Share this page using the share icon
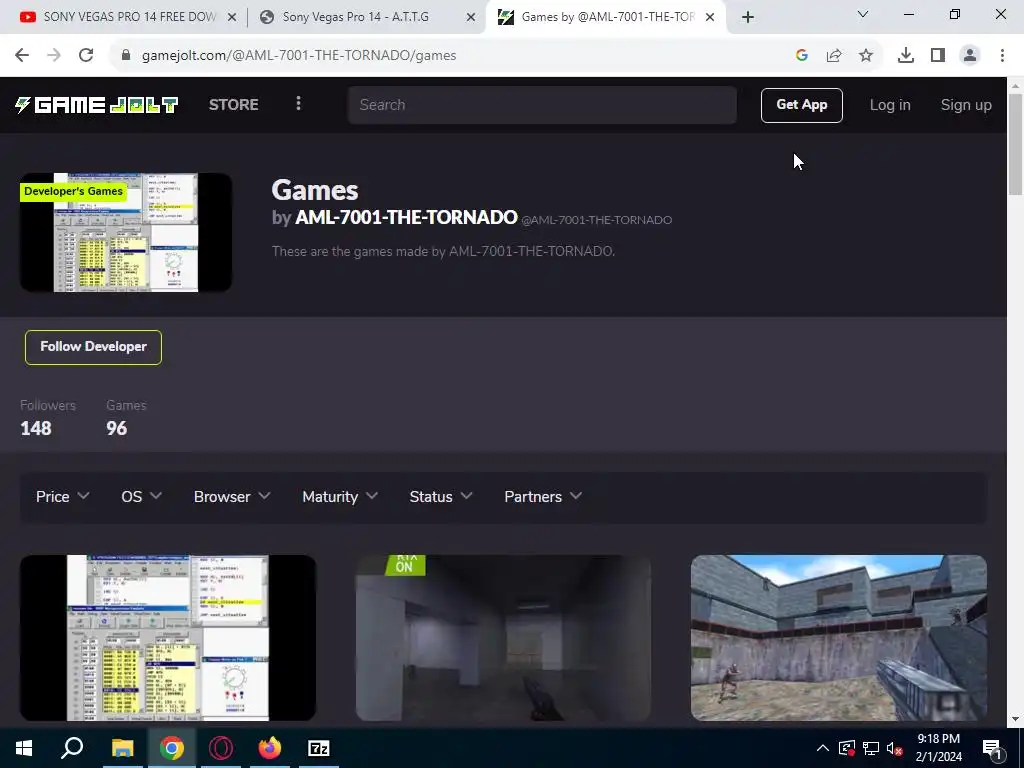 click(x=834, y=55)
